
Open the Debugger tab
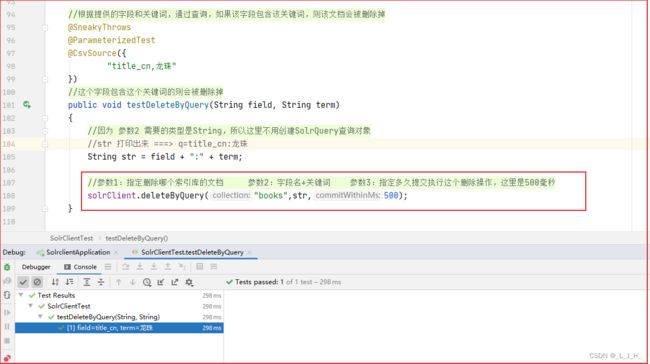[x=36, y=267]
